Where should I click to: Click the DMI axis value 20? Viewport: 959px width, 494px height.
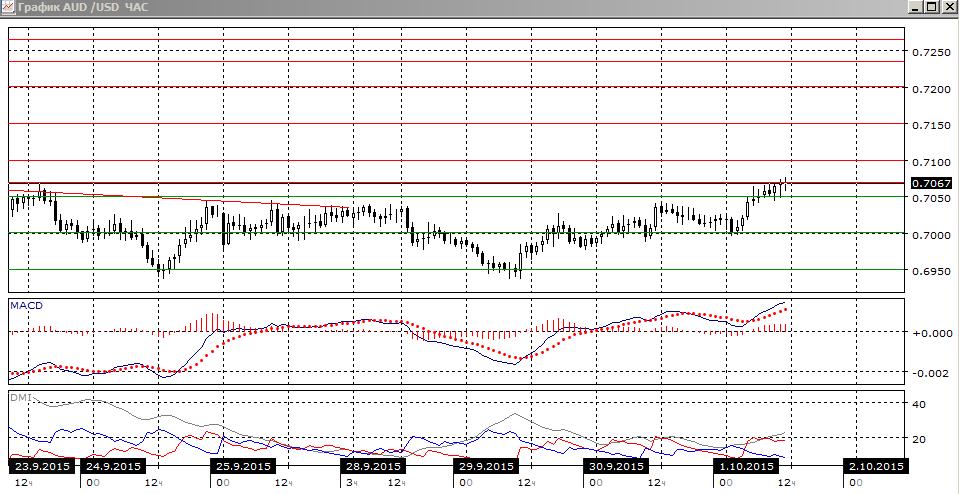(x=919, y=440)
